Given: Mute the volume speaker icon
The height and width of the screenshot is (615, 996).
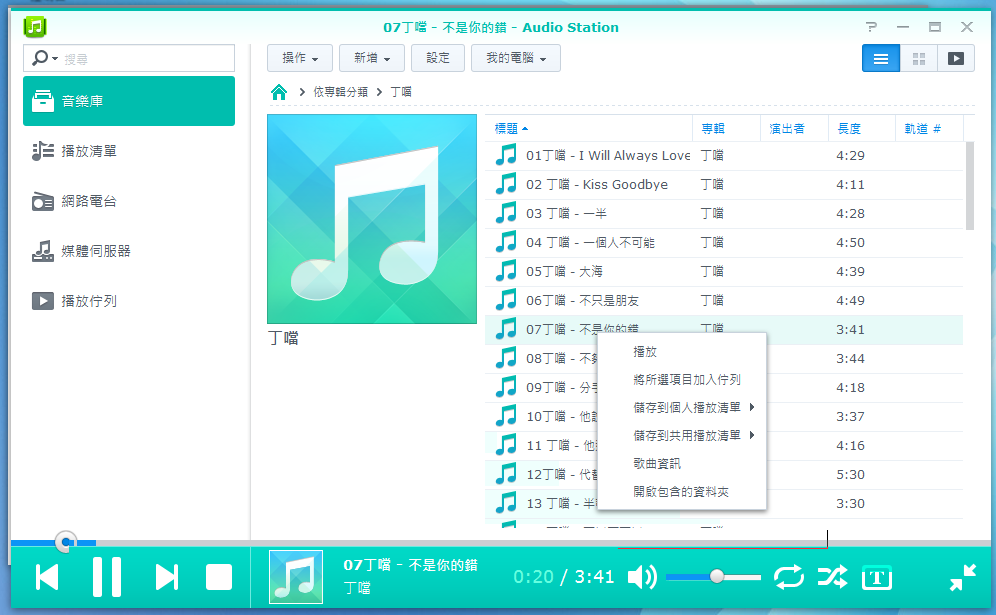Looking at the screenshot, I should click(x=642, y=578).
